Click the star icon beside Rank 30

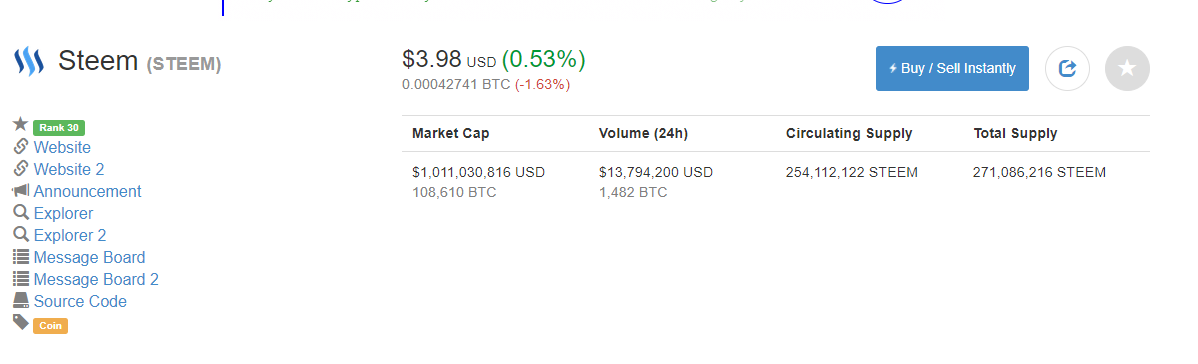[21, 124]
